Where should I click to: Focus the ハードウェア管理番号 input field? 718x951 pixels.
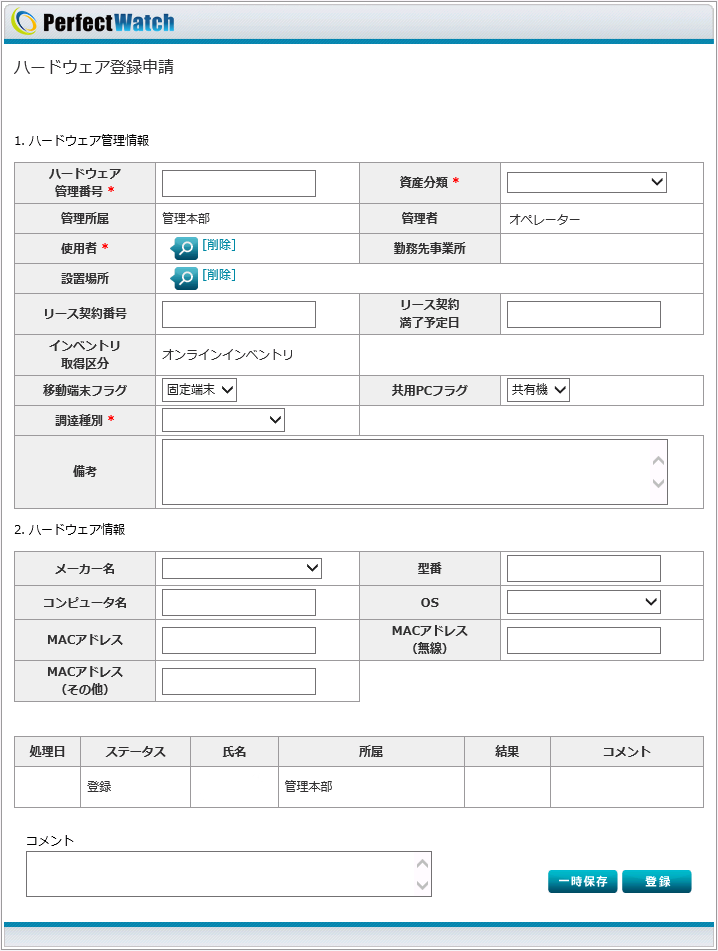[x=239, y=183]
